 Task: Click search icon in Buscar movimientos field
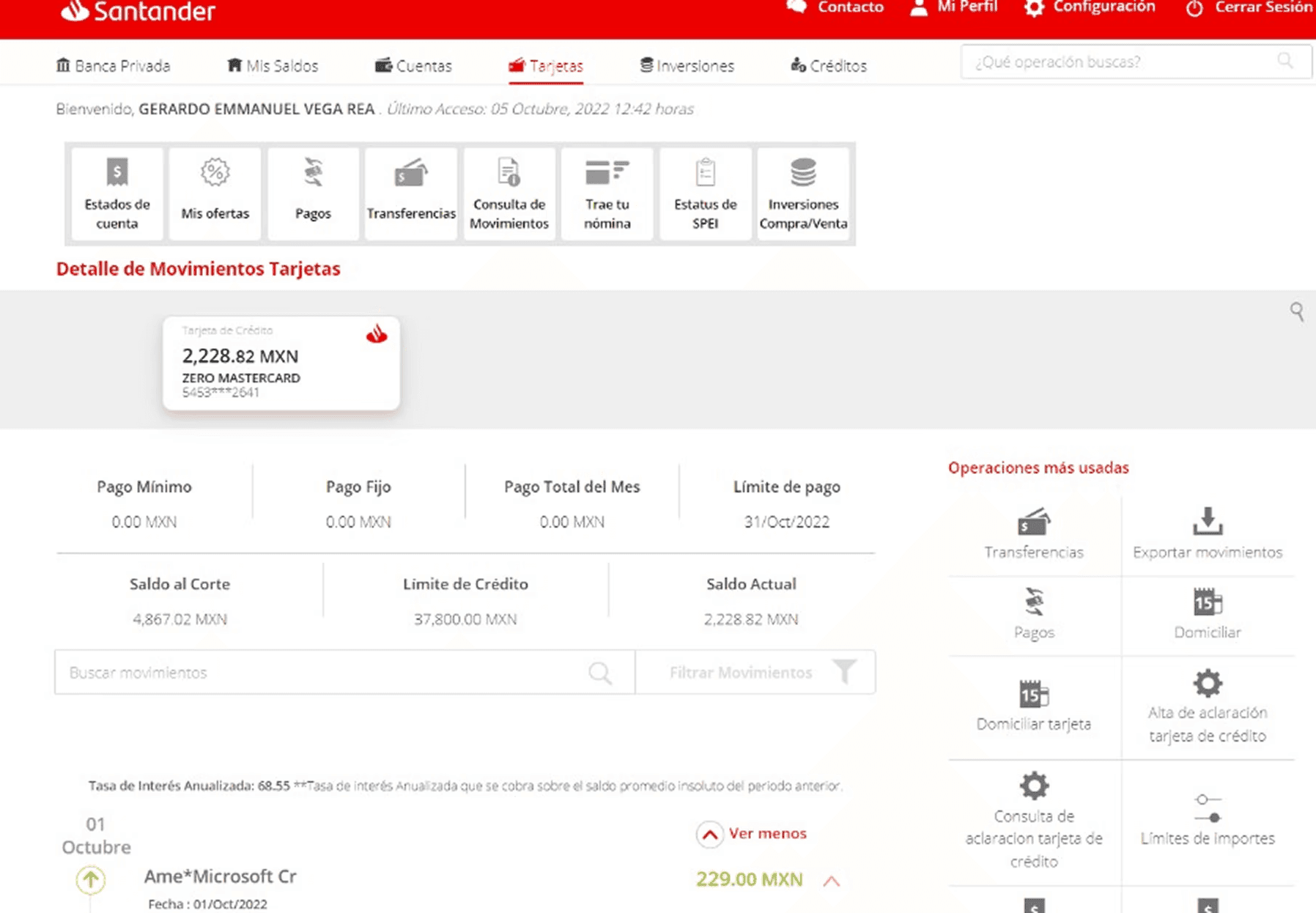pos(600,673)
